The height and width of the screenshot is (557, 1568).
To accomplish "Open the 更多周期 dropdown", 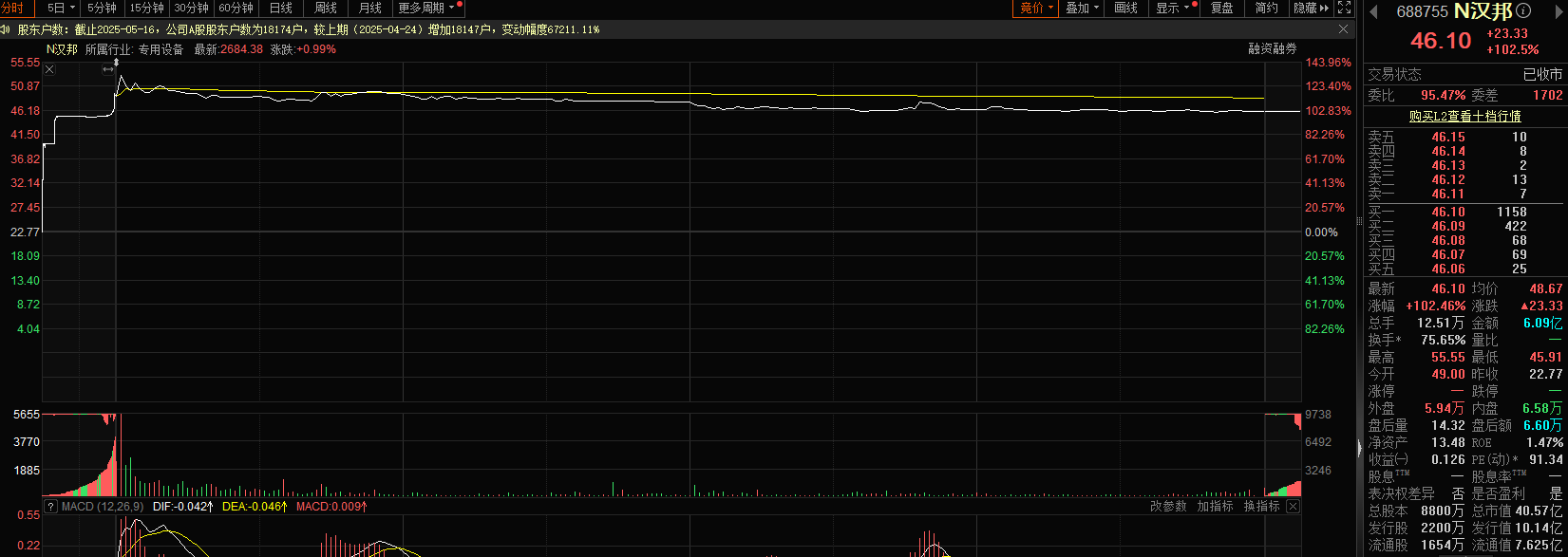I will 427,8.
